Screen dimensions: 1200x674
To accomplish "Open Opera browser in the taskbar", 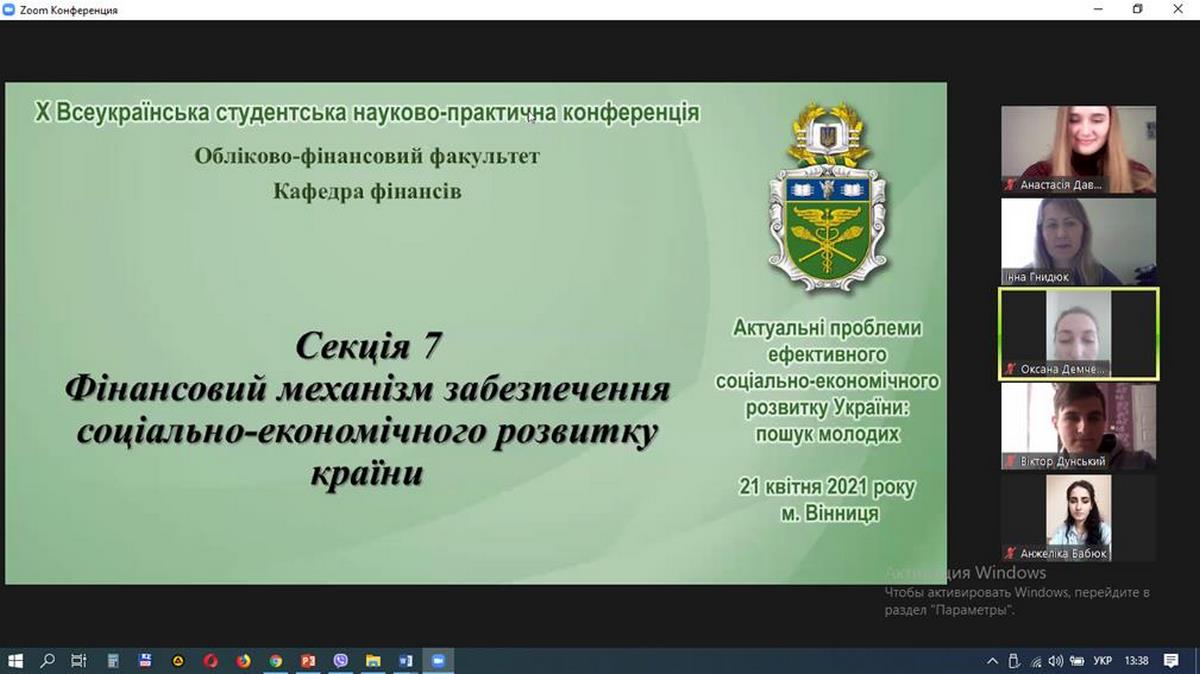I will pos(211,661).
